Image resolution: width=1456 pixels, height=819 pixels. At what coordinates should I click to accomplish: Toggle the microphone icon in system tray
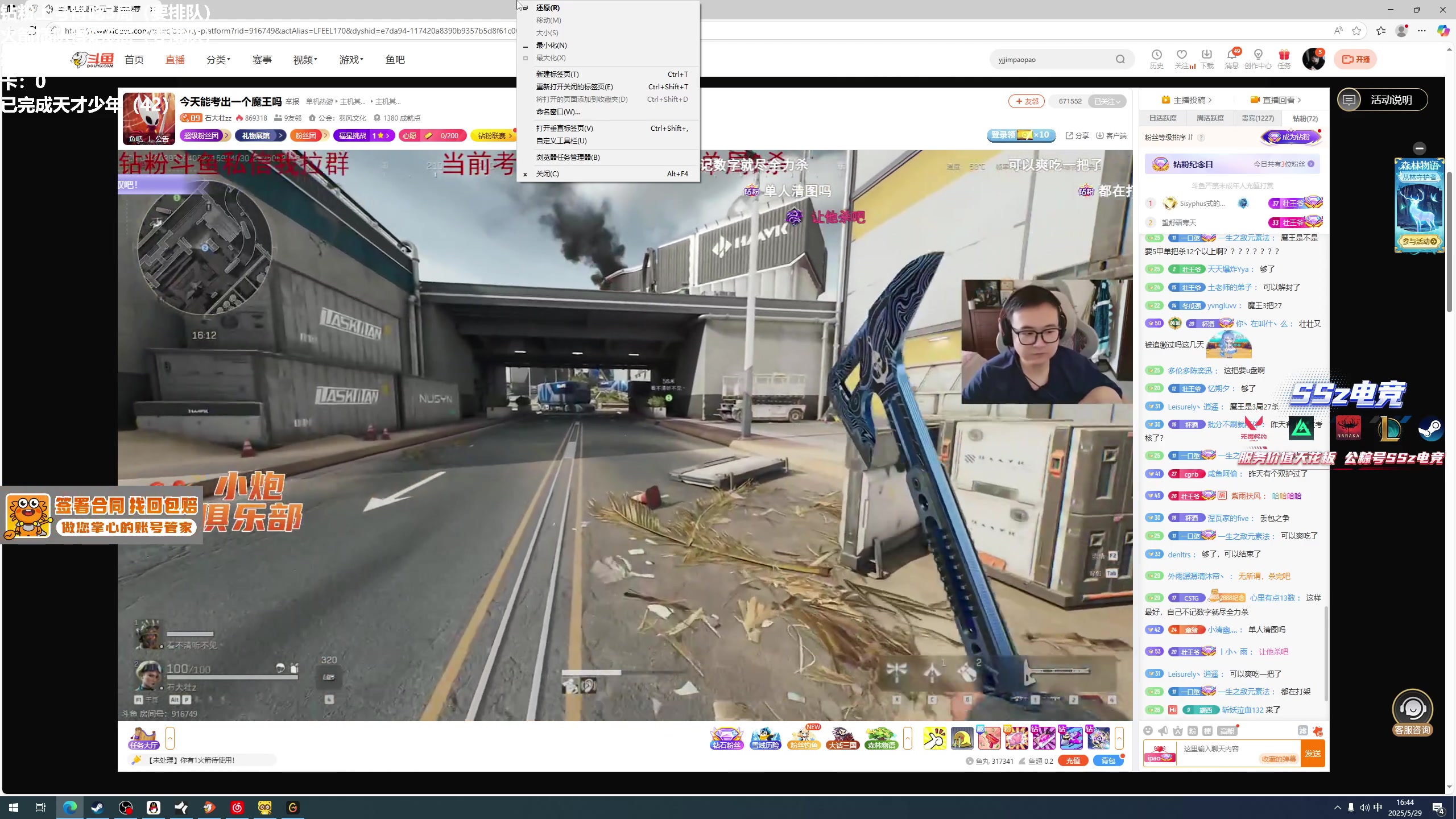point(1351,808)
